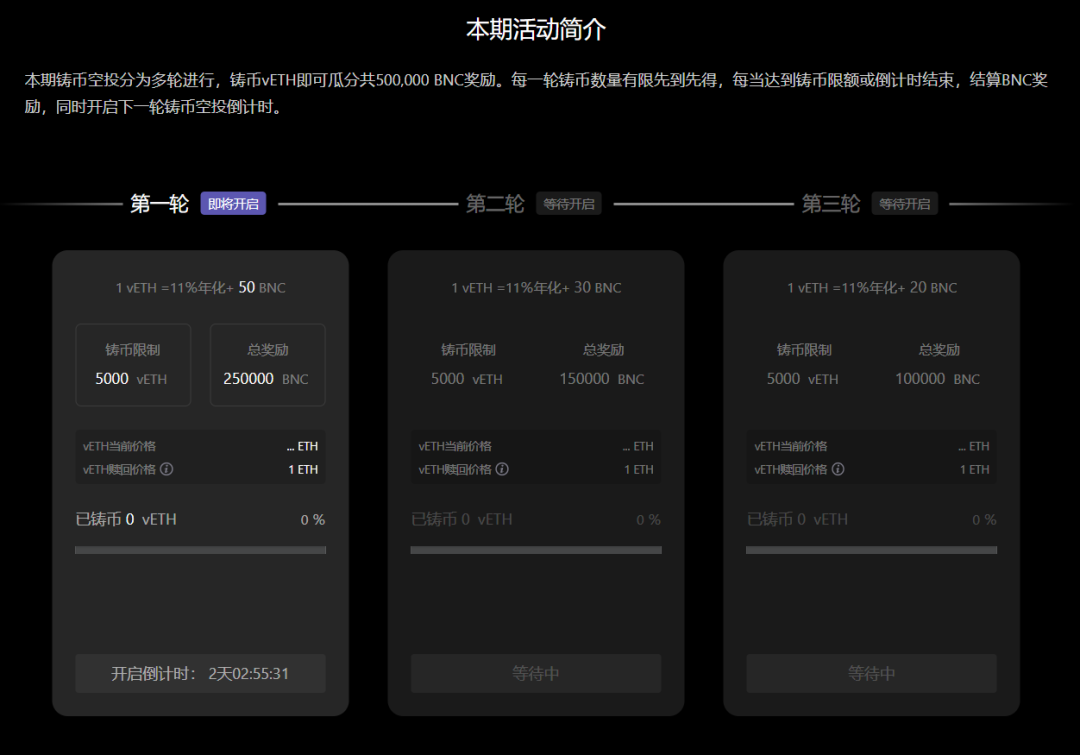Click the 等待开启 badge beside 第二轮
The width and height of the screenshot is (1080, 755).
click(568, 202)
